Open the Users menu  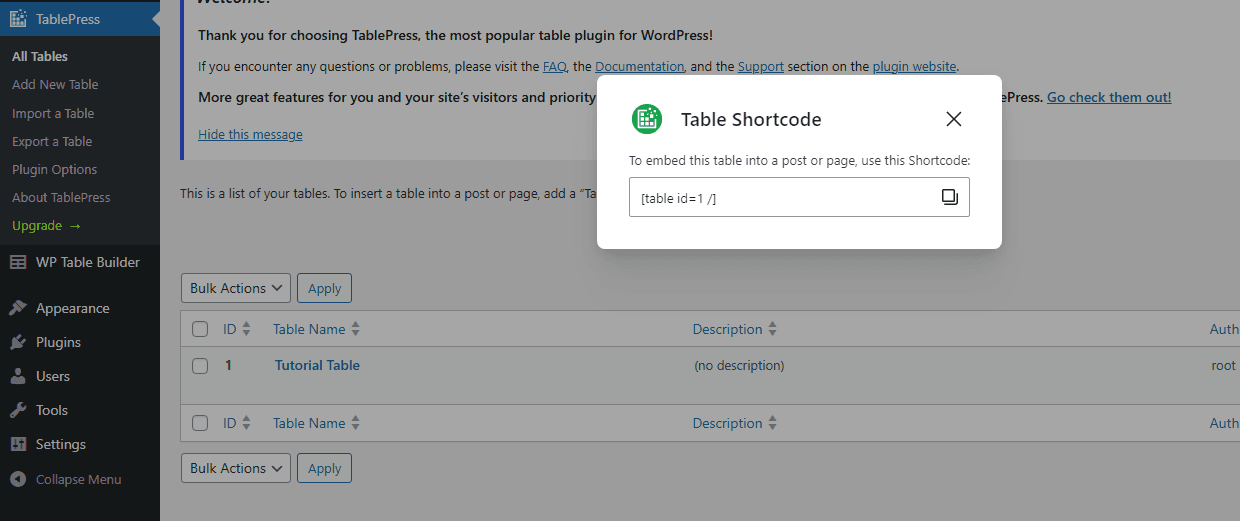[80, 376]
